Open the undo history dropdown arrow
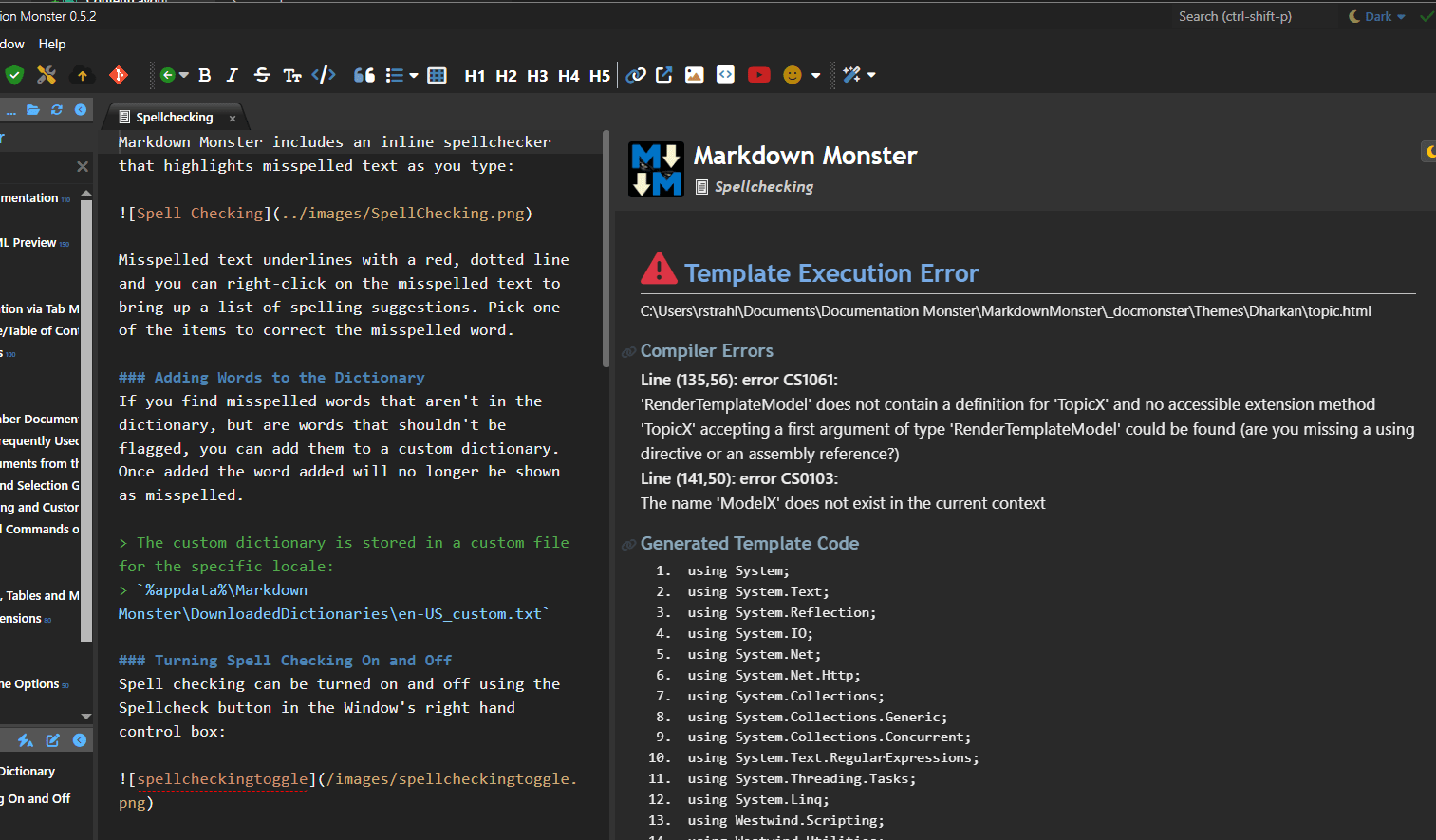Screen dimensions: 1436x840 click(182, 75)
